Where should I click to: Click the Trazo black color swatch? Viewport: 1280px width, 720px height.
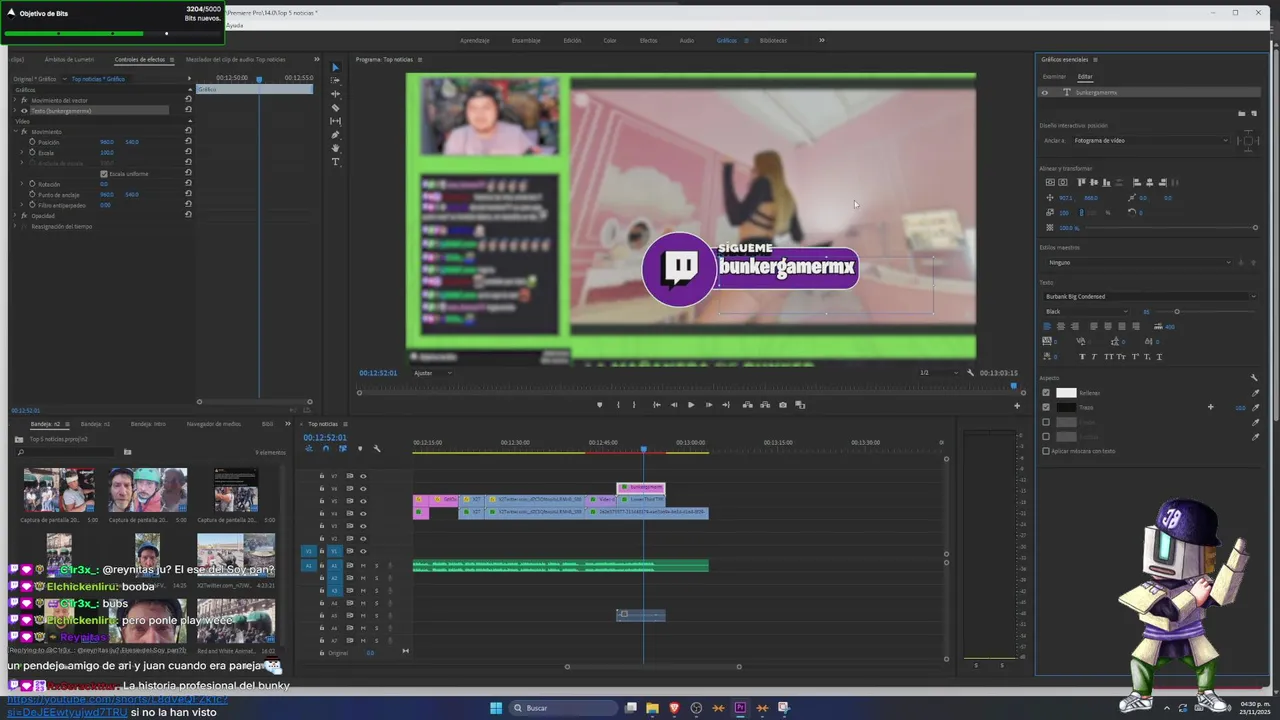pyautogui.click(x=1066, y=407)
